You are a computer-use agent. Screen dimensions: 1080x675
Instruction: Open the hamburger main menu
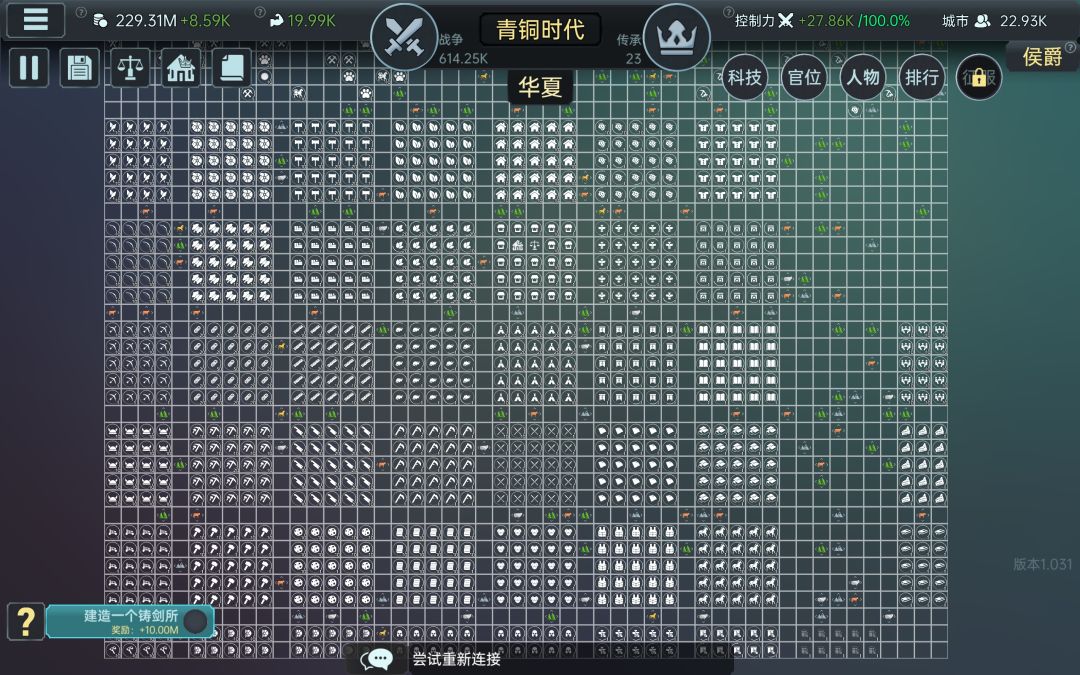point(36,19)
